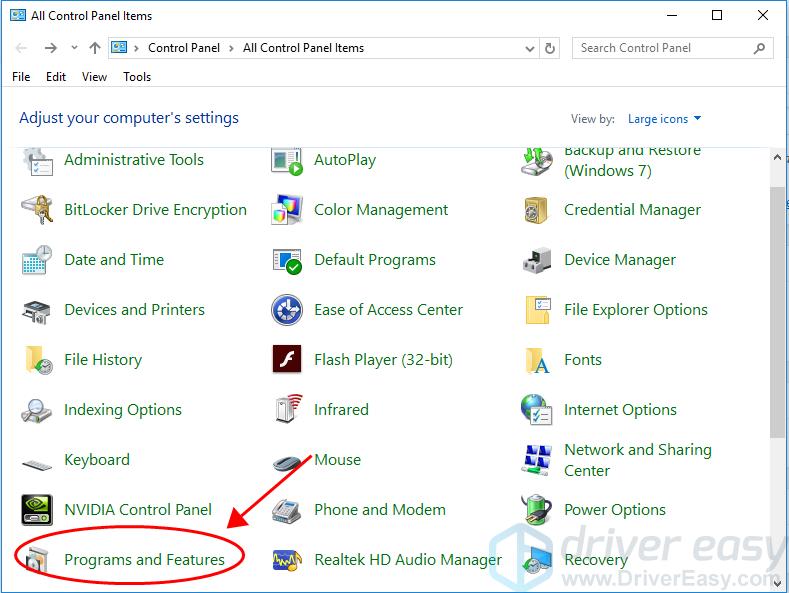789x593 pixels.
Task: Expand the chevron before Control Panel breadcrumb
Action: tap(136, 48)
